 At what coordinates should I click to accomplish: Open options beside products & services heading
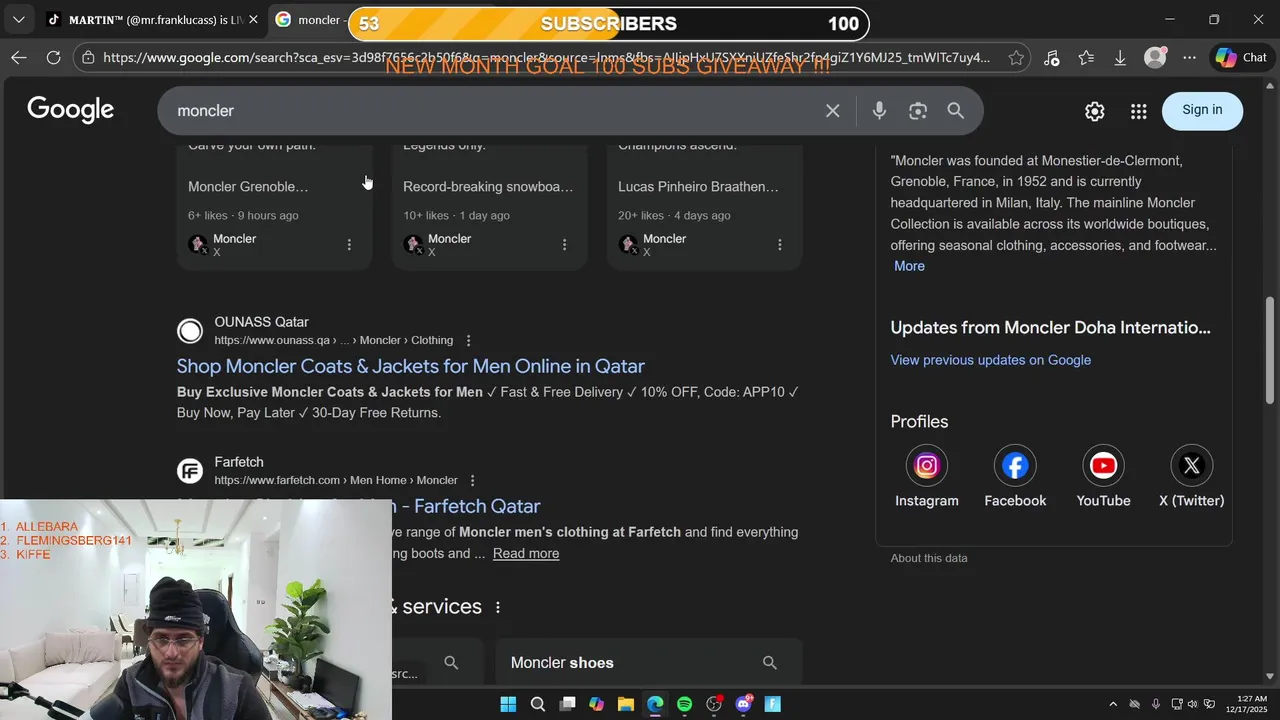pos(497,607)
